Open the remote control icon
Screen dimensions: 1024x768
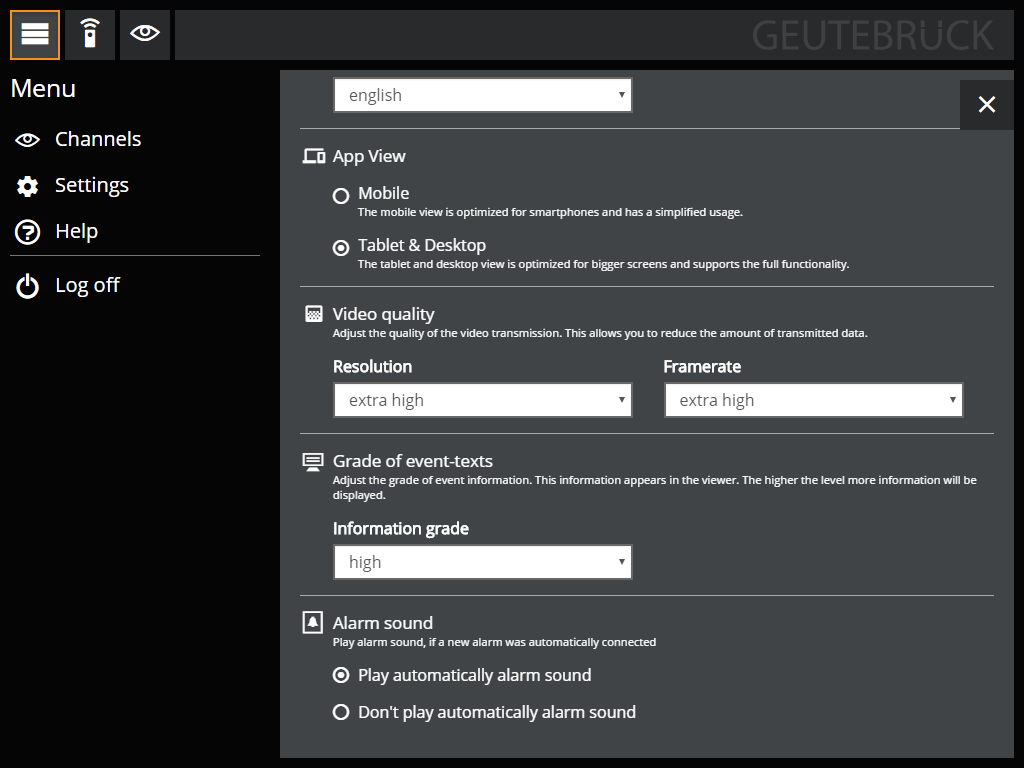tap(90, 35)
